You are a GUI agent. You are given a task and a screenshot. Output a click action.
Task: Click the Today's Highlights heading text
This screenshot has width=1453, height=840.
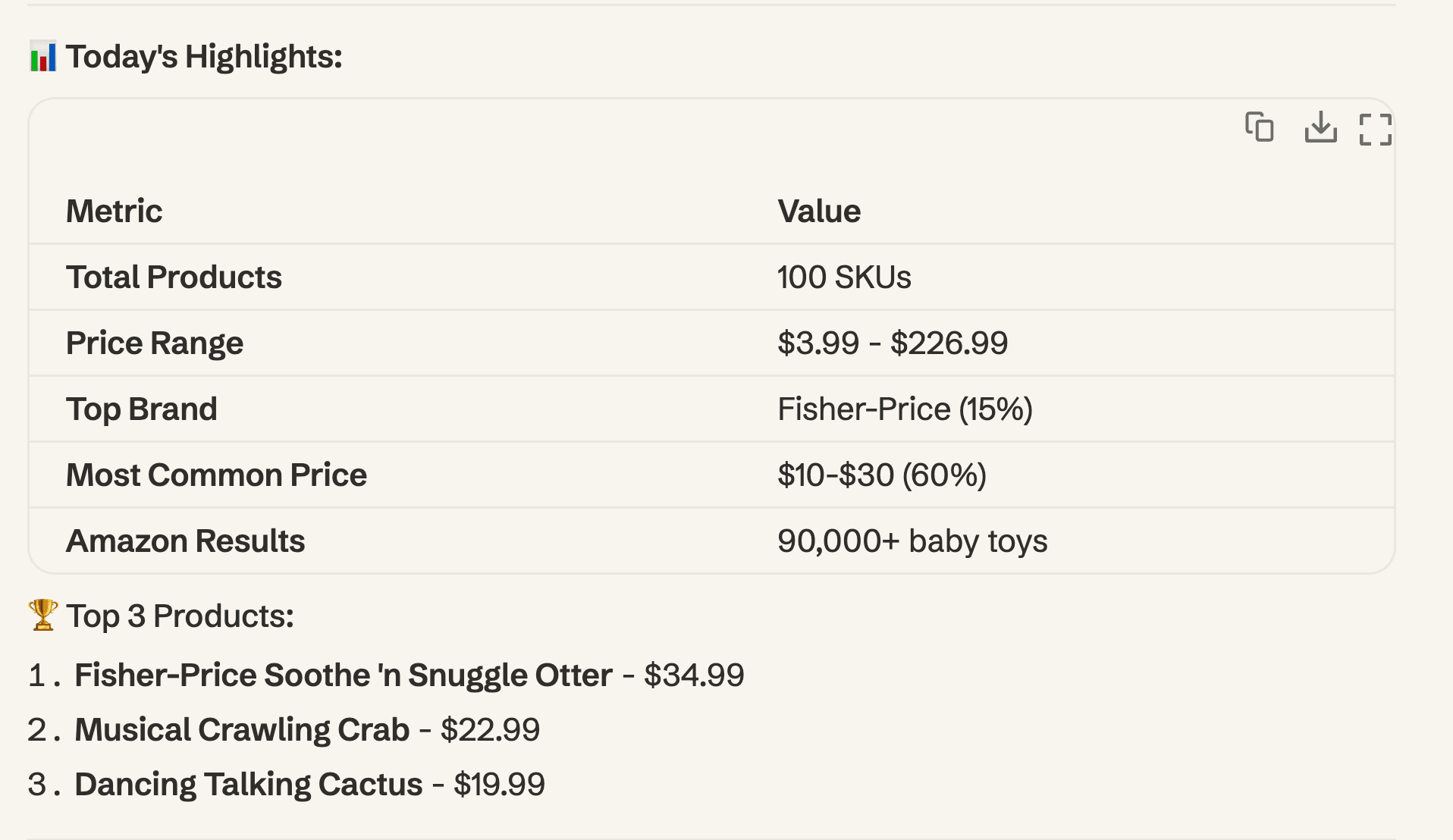(203, 55)
